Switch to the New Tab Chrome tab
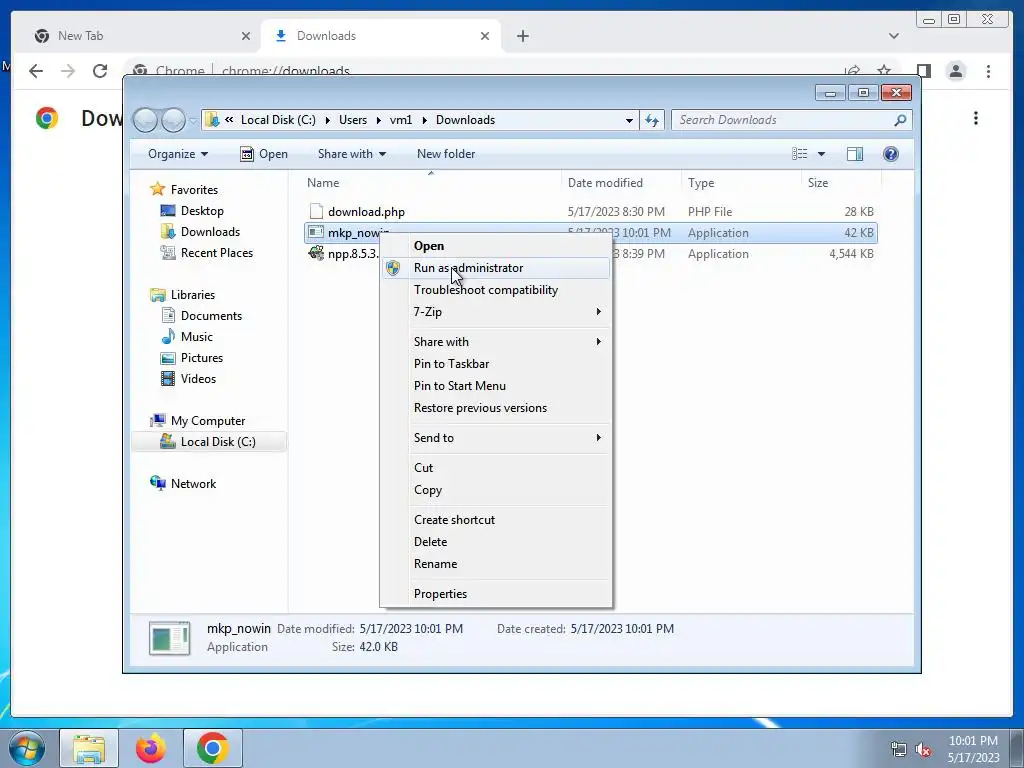The width and height of the screenshot is (1024, 768). (x=140, y=36)
